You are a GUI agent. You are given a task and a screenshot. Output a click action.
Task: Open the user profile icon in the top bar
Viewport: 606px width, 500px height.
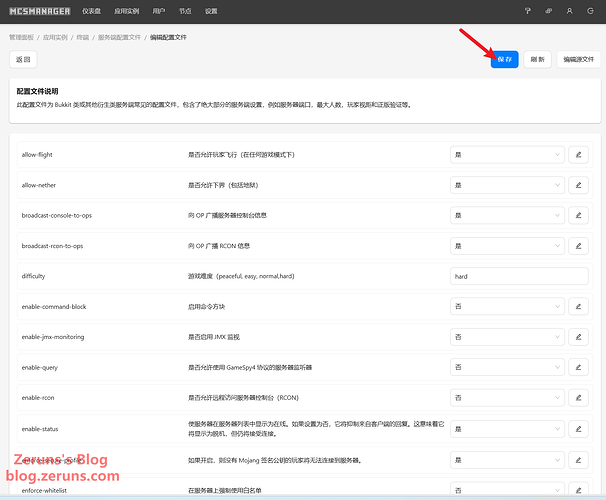pyautogui.click(x=569, y=11)
